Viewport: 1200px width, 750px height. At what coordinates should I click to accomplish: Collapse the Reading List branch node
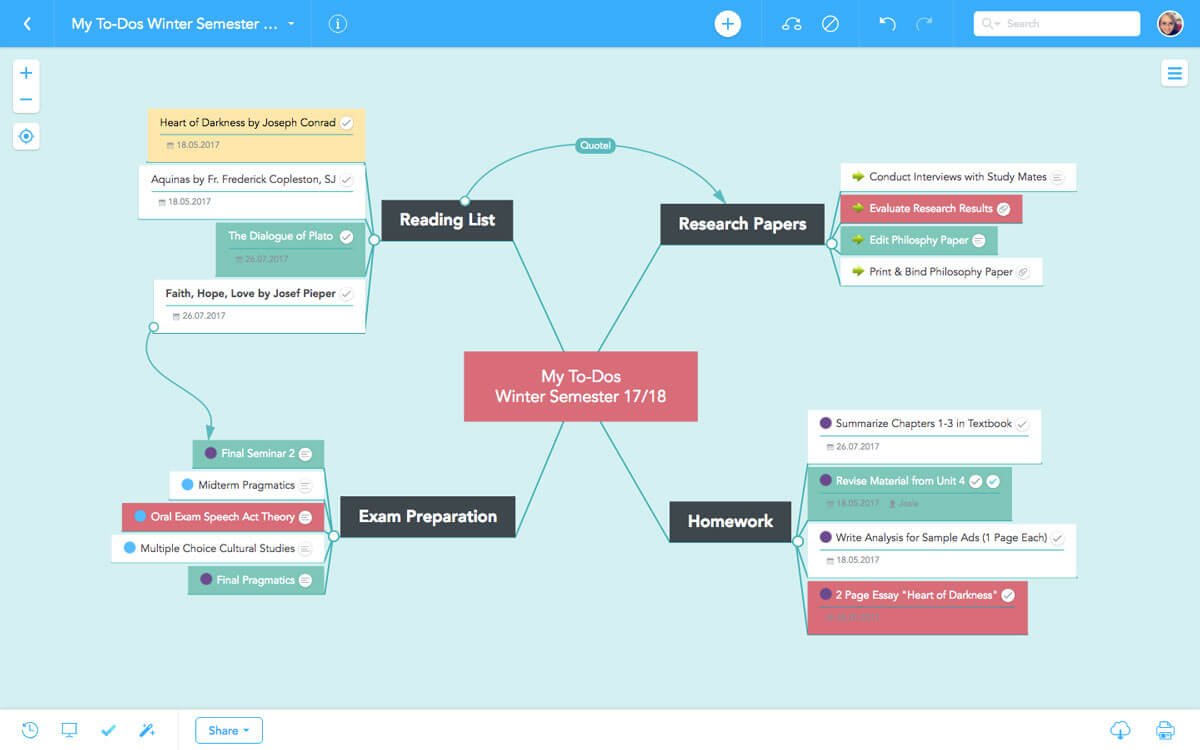click(x=374, y=240)
